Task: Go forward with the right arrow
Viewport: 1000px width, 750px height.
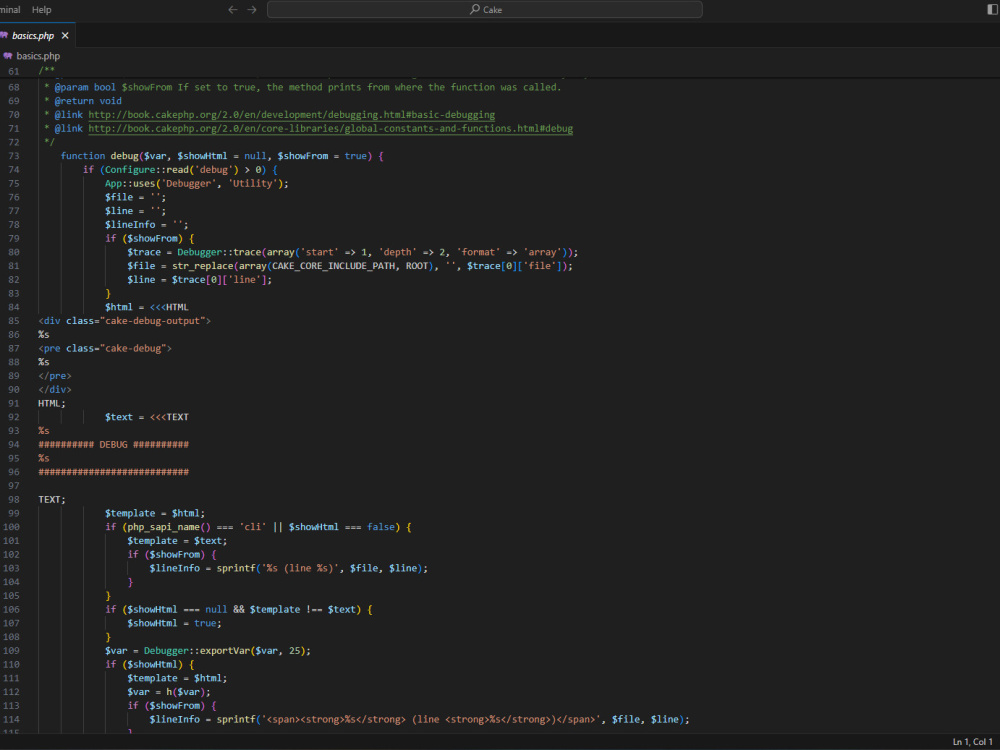Action: coord(252,10)
